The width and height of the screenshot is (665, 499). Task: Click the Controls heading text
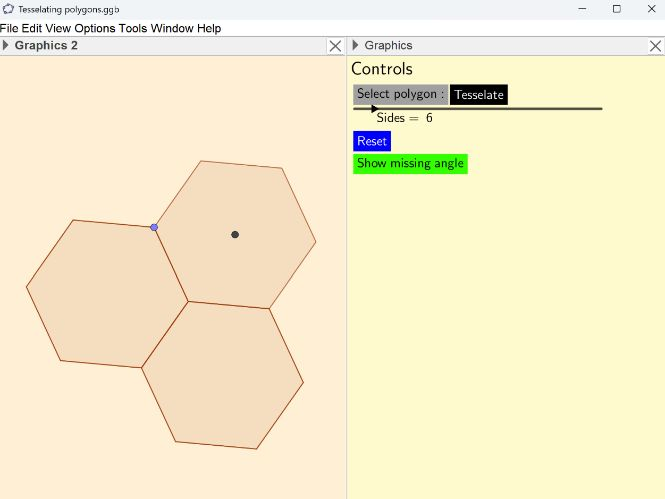coord(382,69)
